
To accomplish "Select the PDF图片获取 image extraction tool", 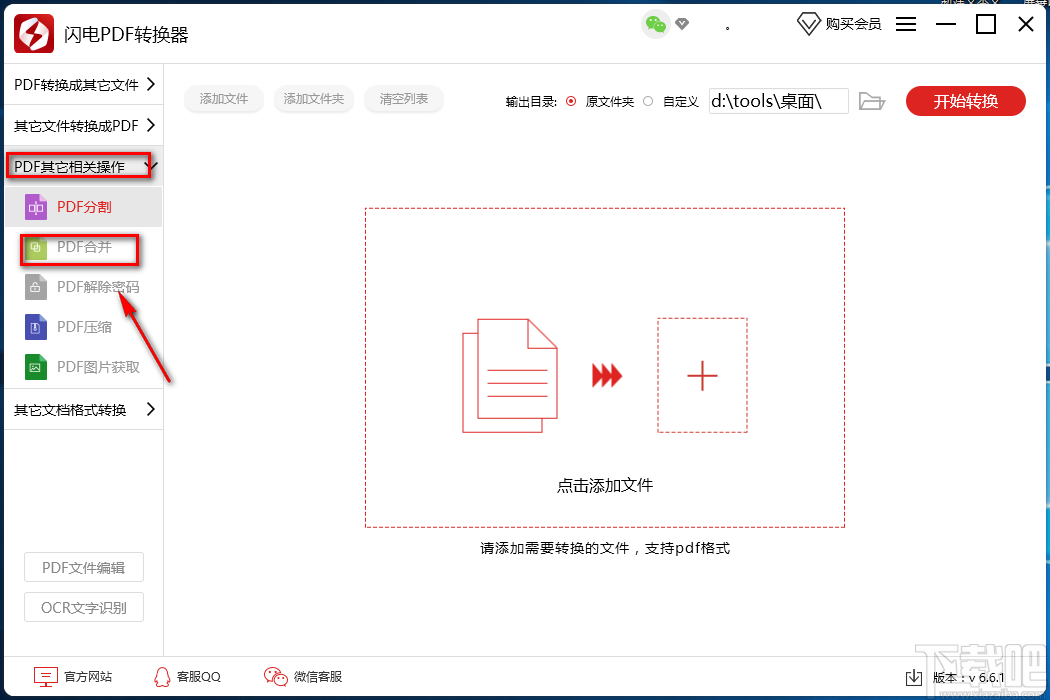I will pyautogui.click(x=85, y=367).
